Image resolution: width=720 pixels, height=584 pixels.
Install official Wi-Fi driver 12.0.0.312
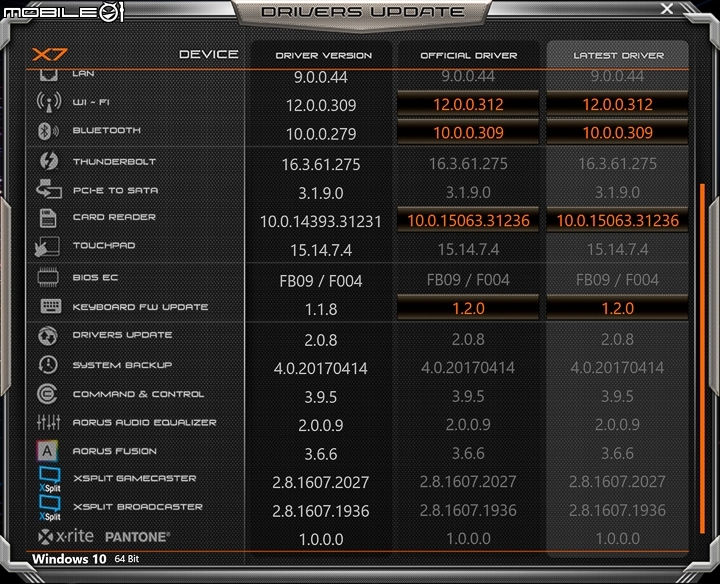(x=468, y=104)
